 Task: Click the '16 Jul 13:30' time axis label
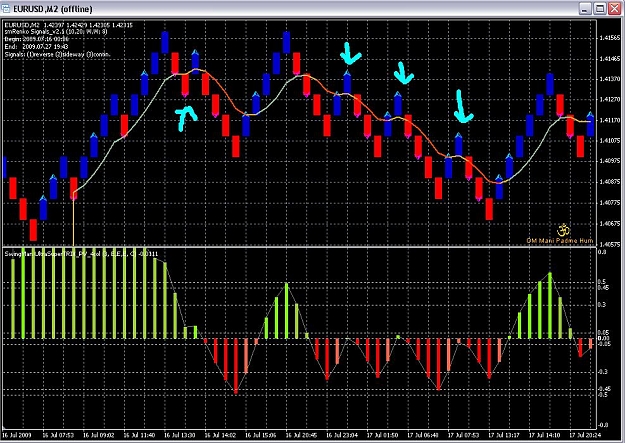pyautogui.click(x=180, y=435)
